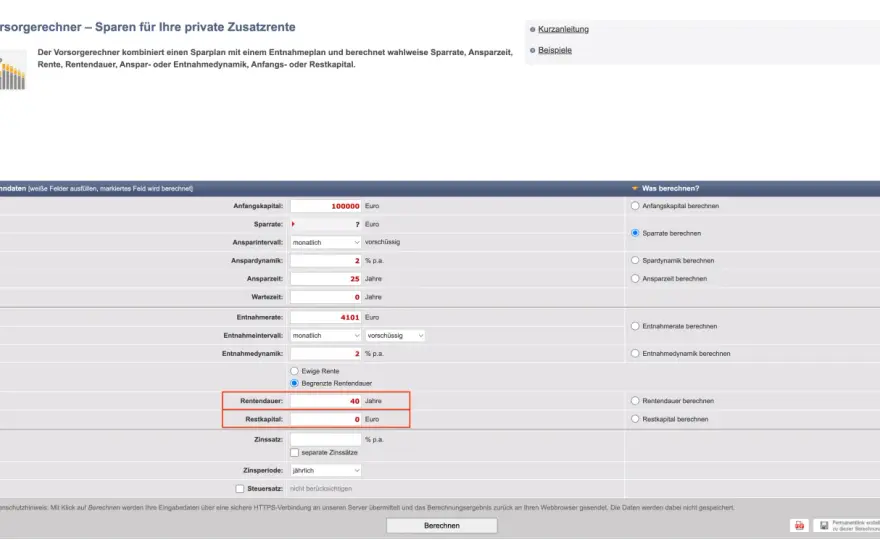Click the bar chart calculator logo

12,70
